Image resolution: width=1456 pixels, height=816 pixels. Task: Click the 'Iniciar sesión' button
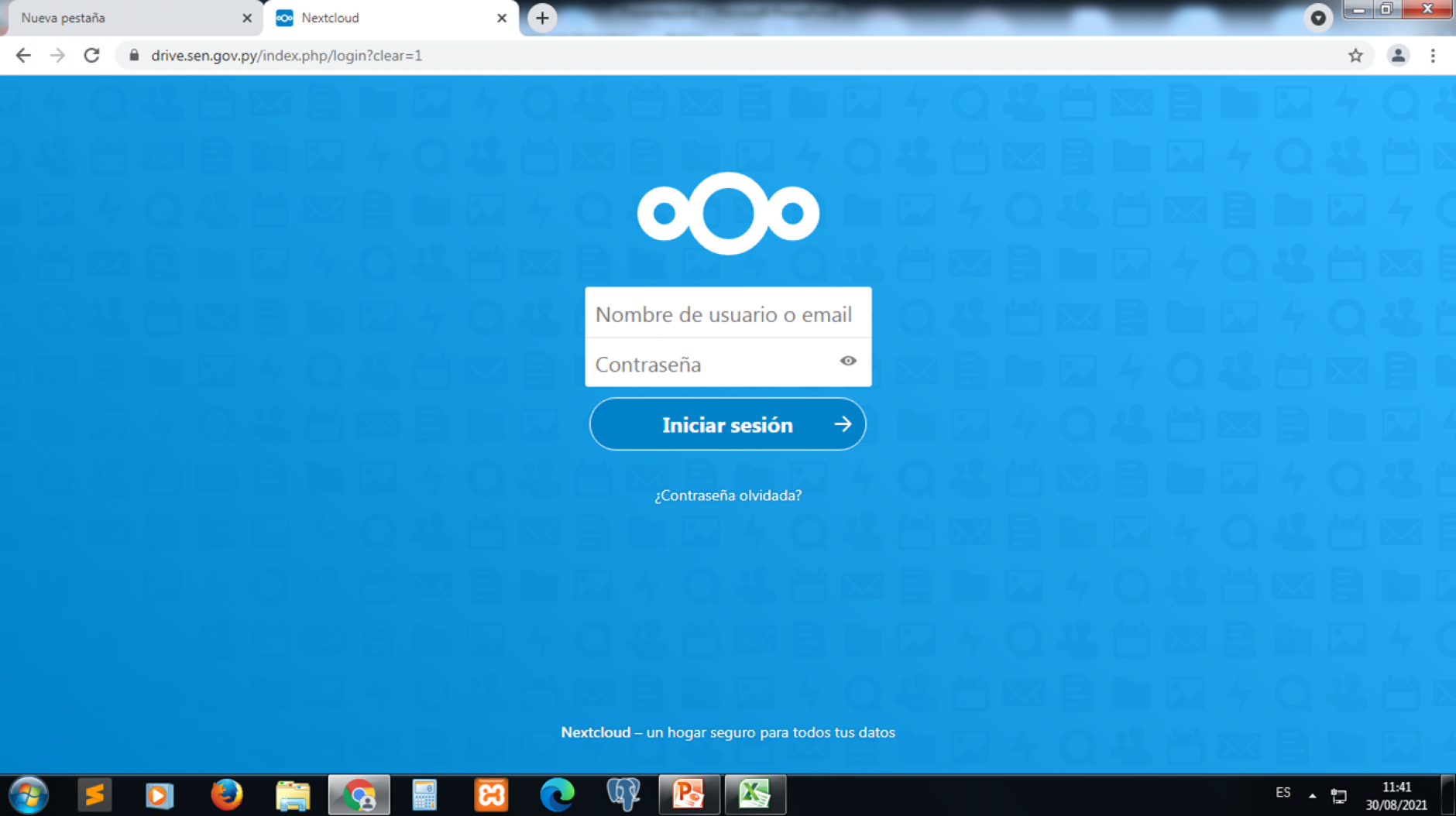[x=728, y=424]
